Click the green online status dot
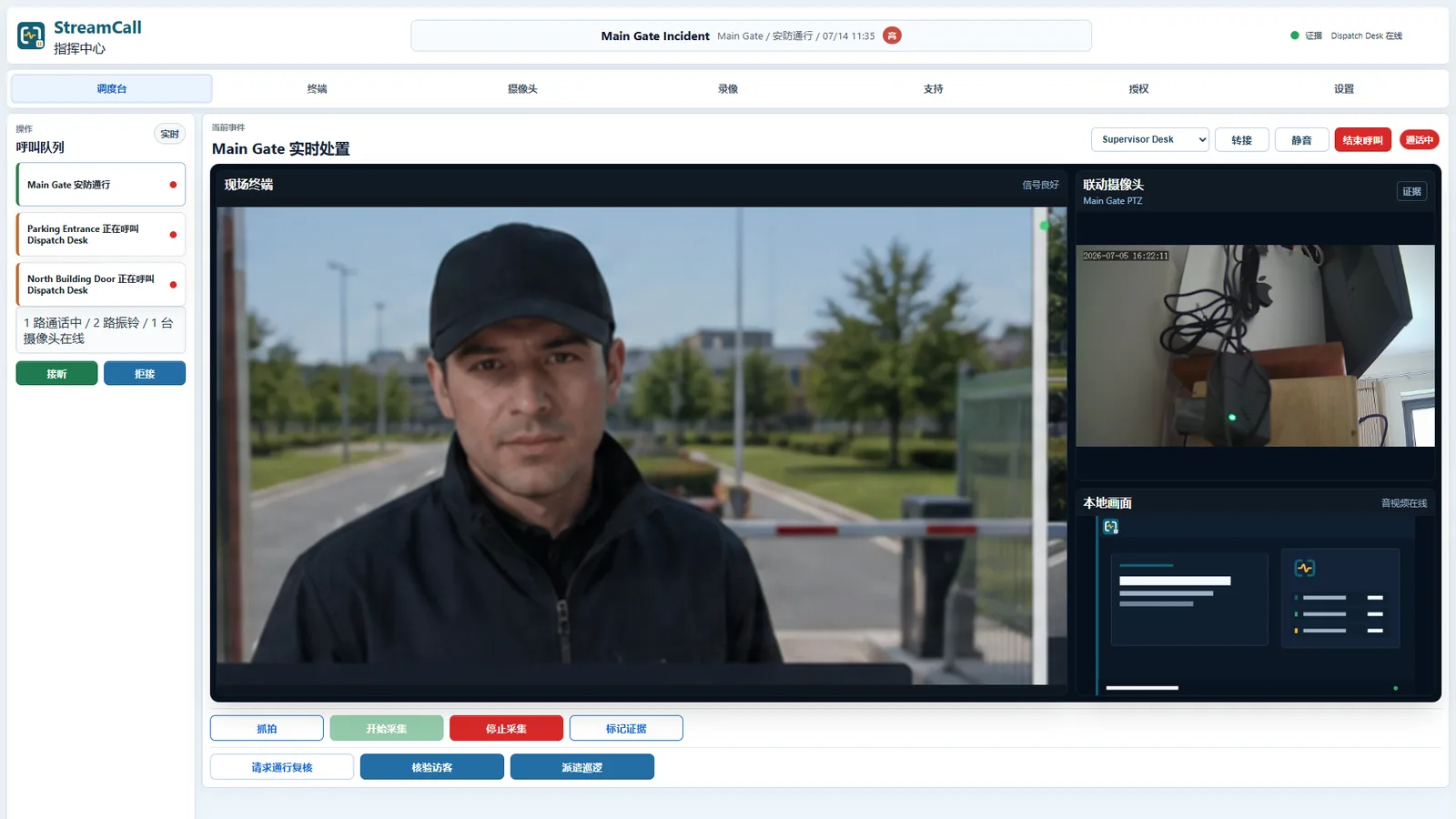This screenshot has width=1456, height=819. [x=1294, y=35]
